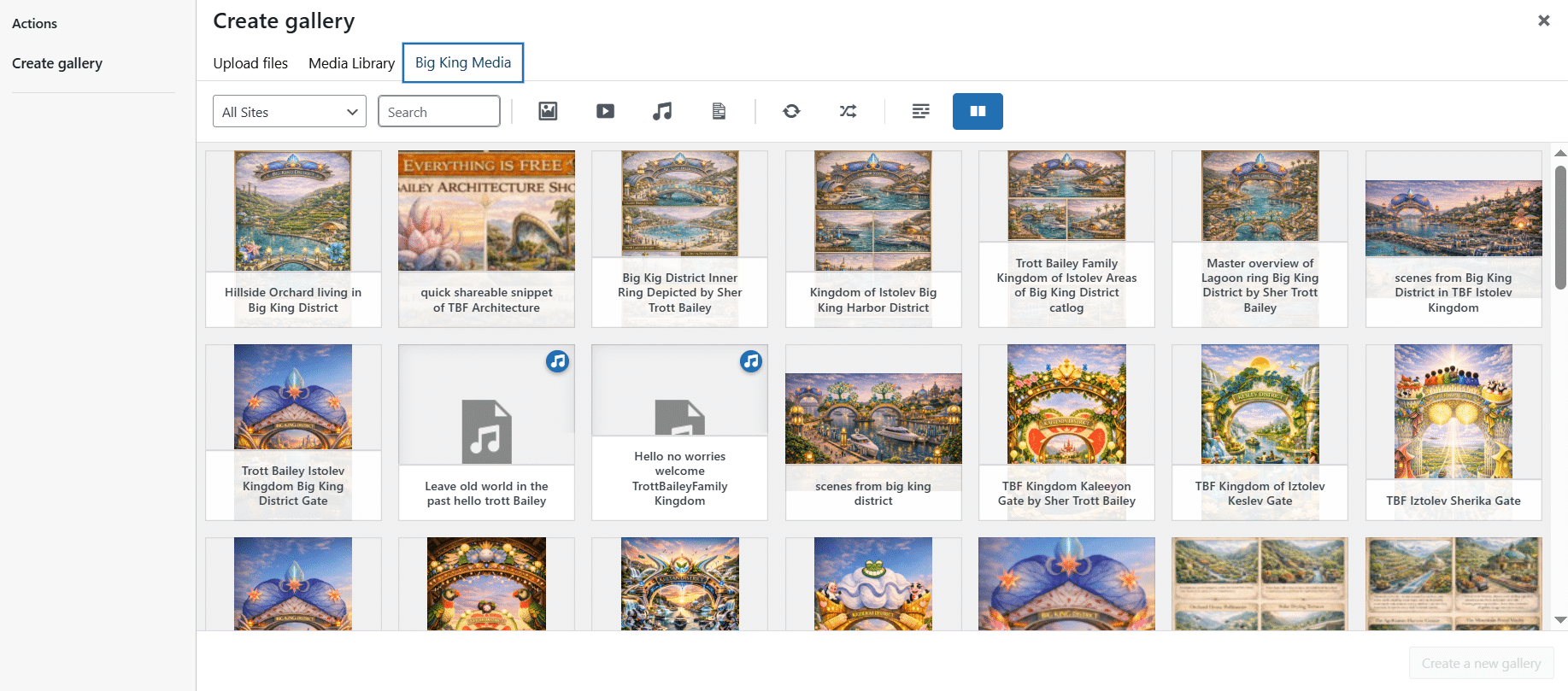1568x691 pixels.
Task: Open the All Sites dropdown
Action: click(x=290, y=111)
